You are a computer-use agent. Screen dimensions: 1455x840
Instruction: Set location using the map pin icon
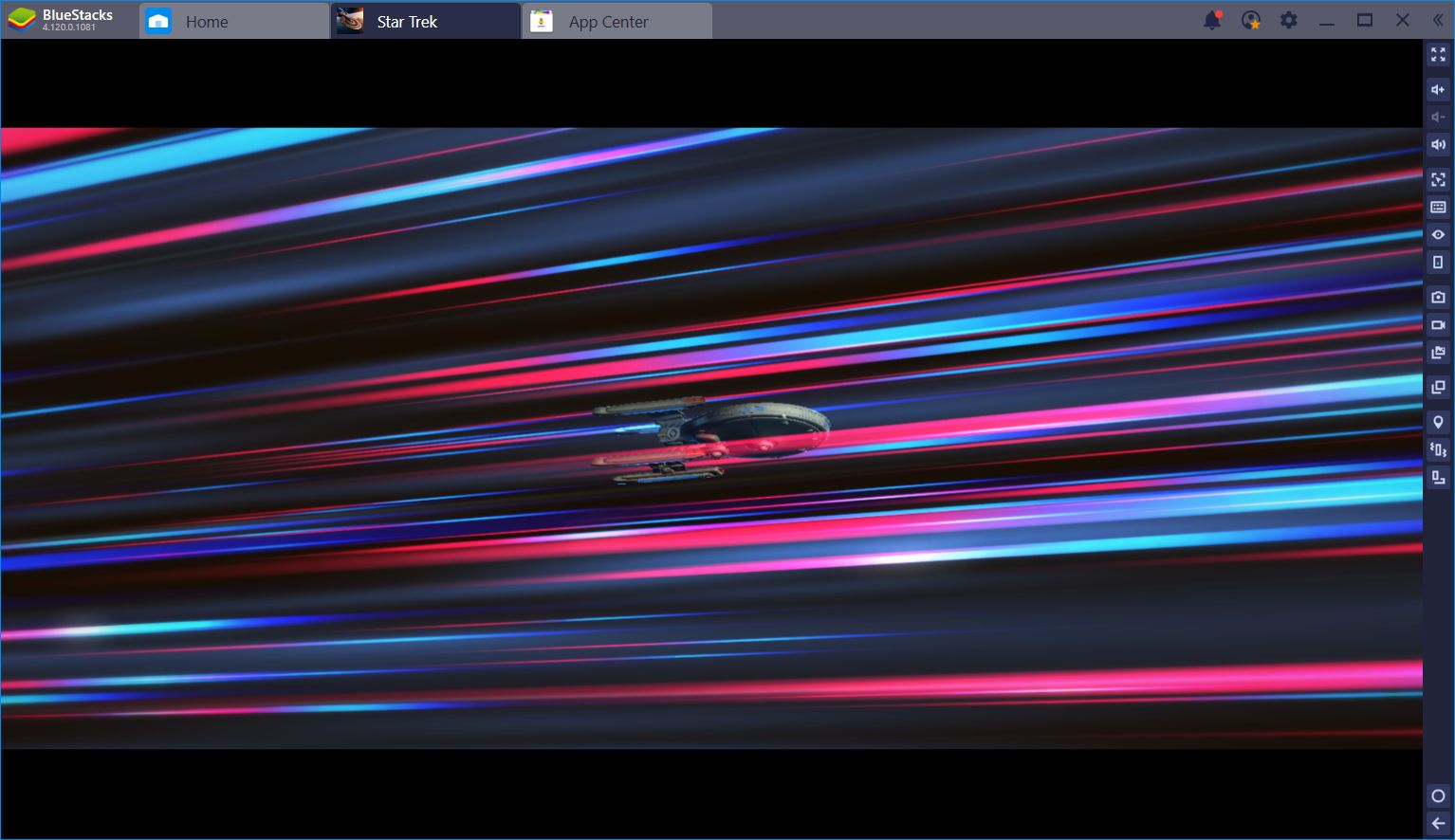[1438, 422]
